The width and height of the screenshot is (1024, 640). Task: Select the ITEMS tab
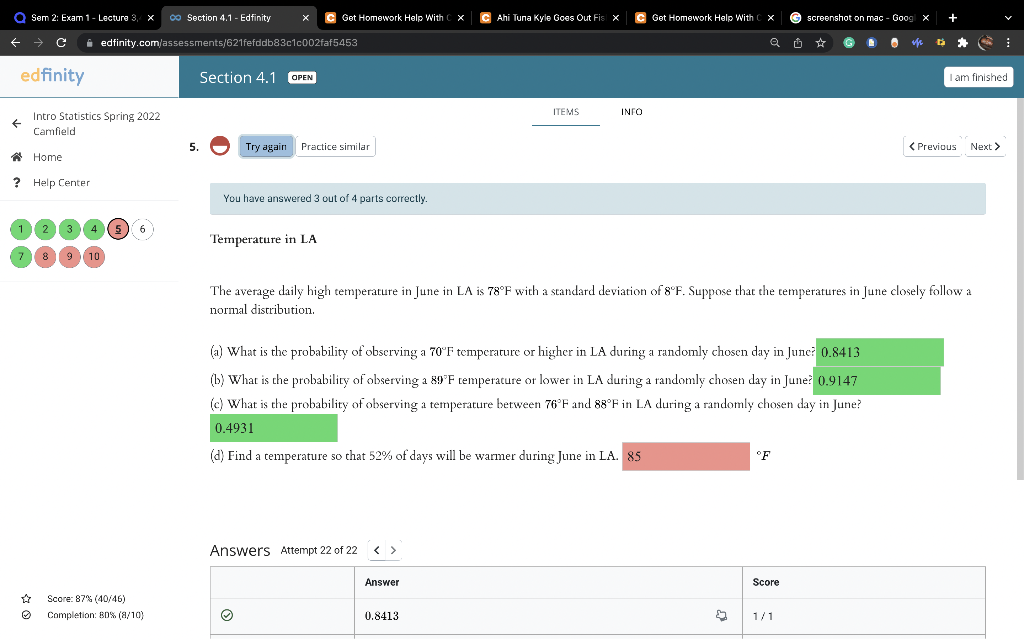(x=566, y=112)
